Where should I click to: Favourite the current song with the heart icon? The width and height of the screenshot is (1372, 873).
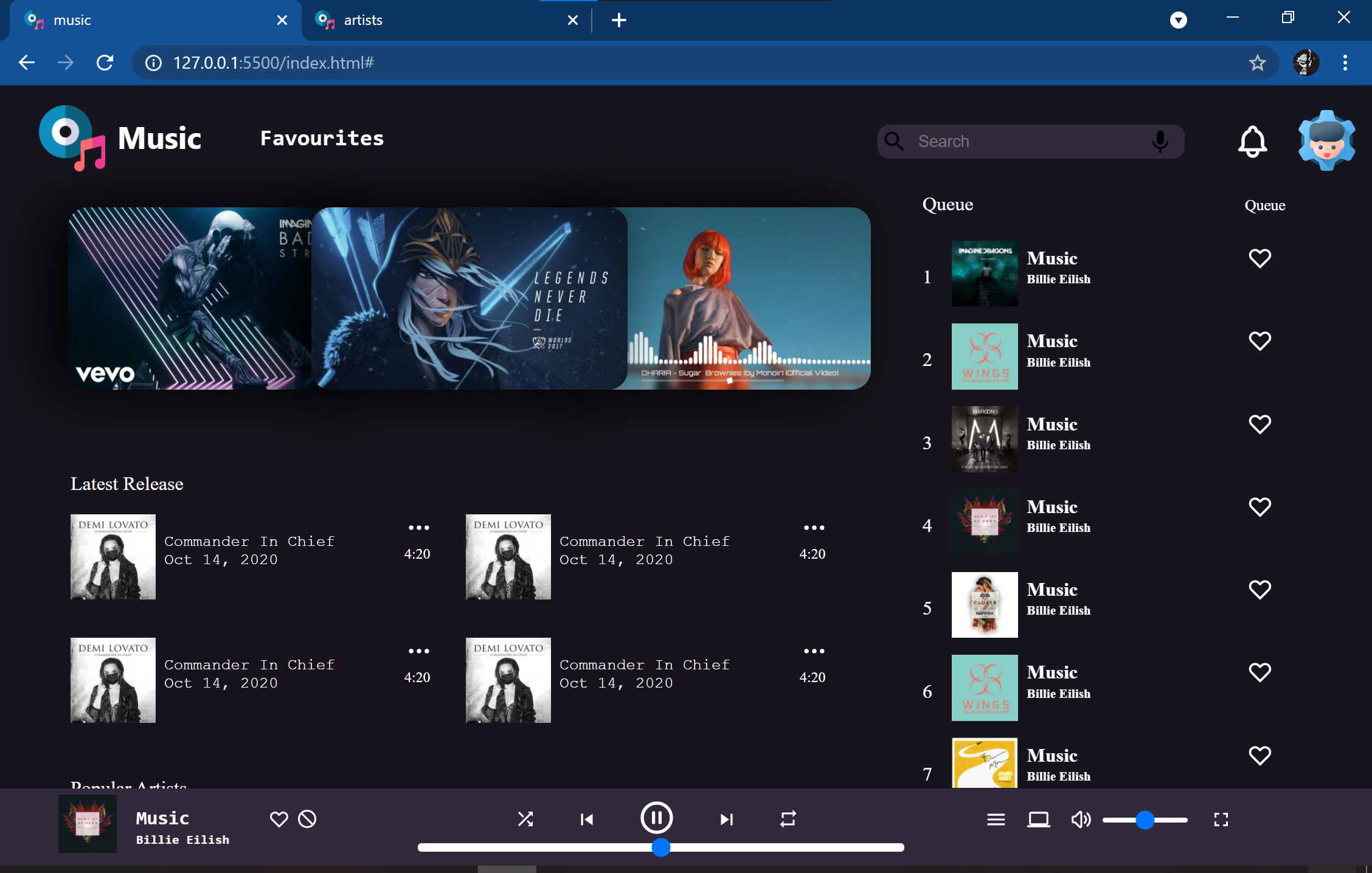coord(279,819)
